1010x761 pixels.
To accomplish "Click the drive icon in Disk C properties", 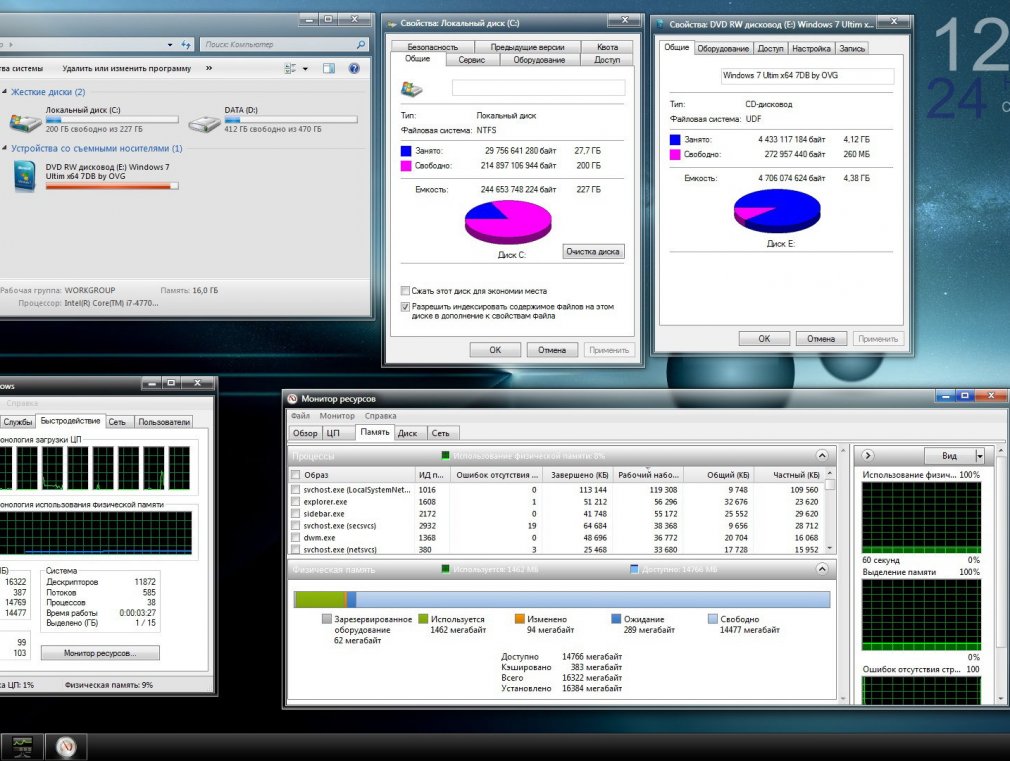I will pyautogui.click(x=412, y=89).
